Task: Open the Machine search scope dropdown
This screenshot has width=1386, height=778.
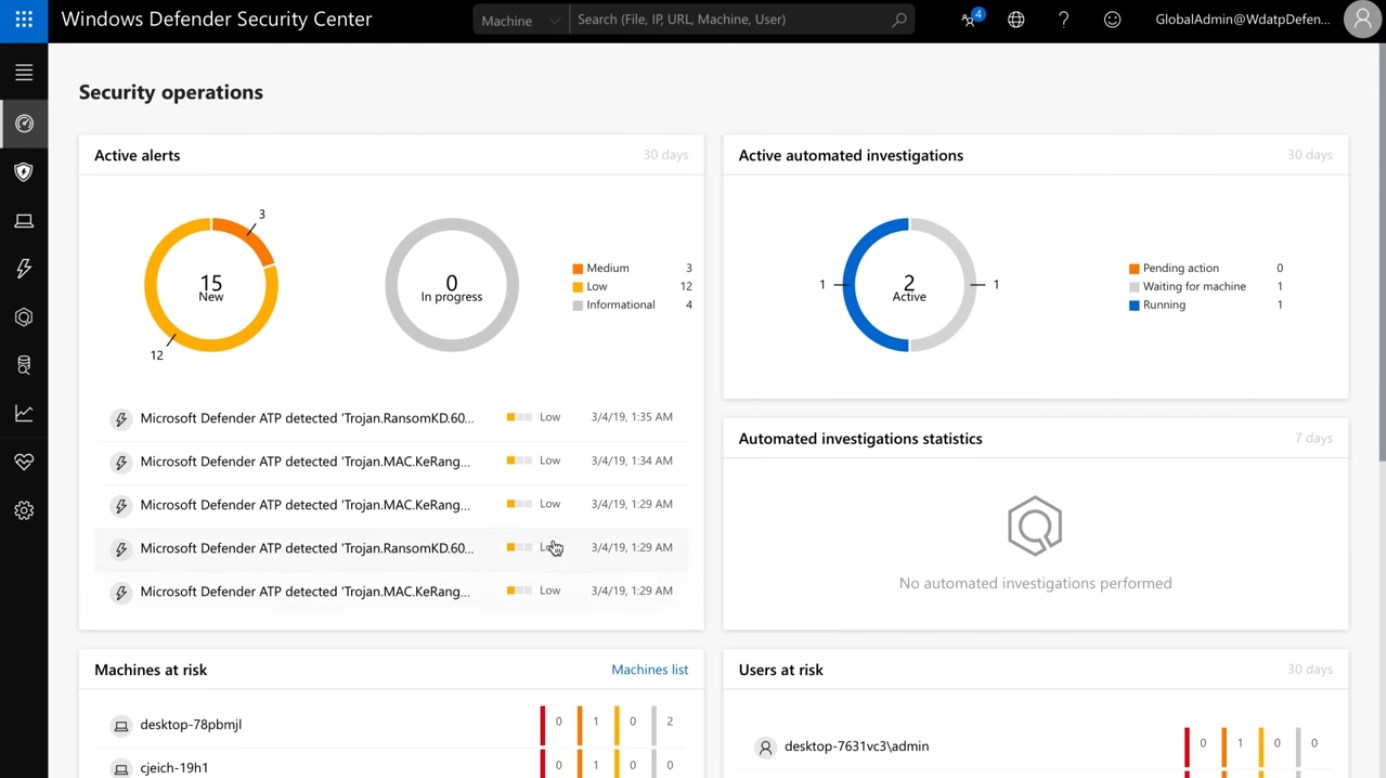Action: click(519, 19)
